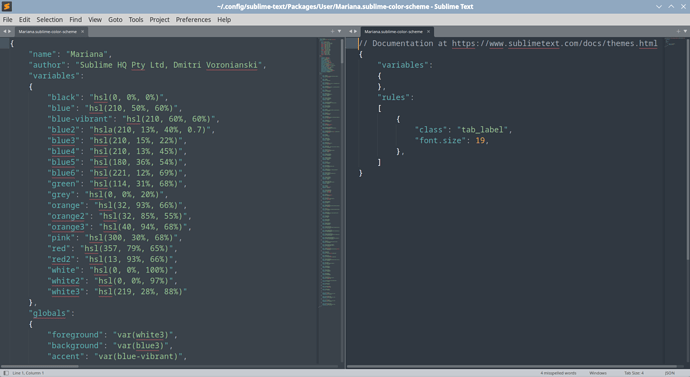Click right pane horizontal scrollbar
The height and width of the screenshot is (377, 690).
pos(511,366)
